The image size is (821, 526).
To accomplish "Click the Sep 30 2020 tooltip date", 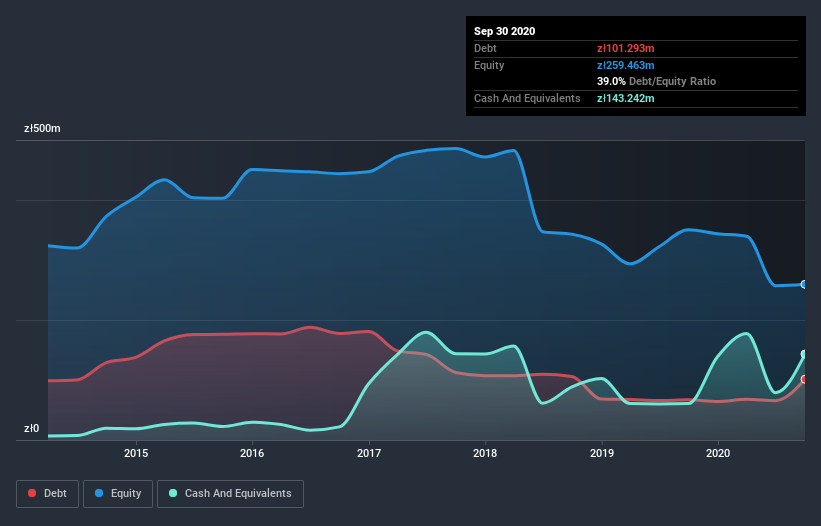I will (x=504, y=31).
